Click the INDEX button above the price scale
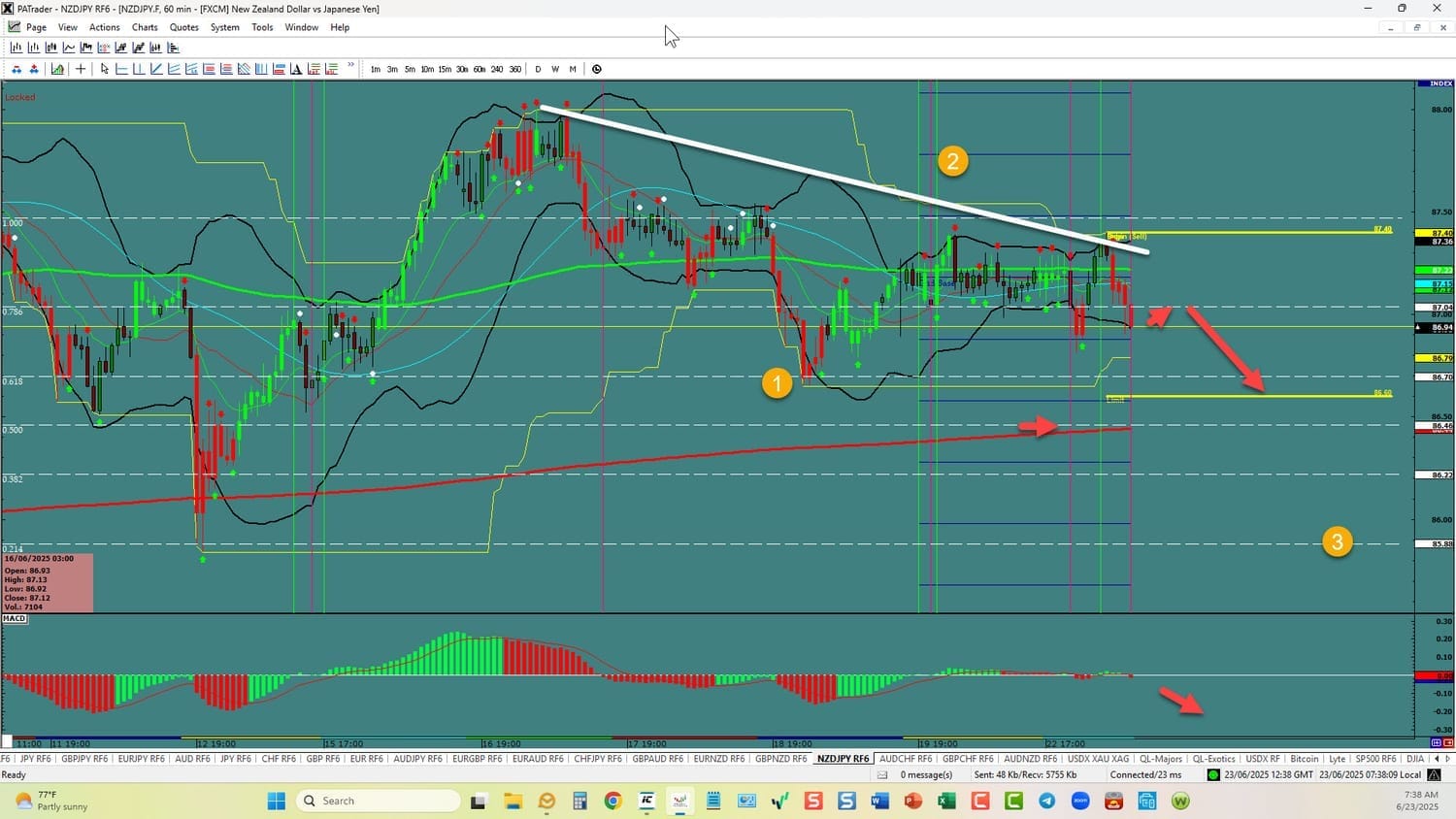 pos(1435,84)
